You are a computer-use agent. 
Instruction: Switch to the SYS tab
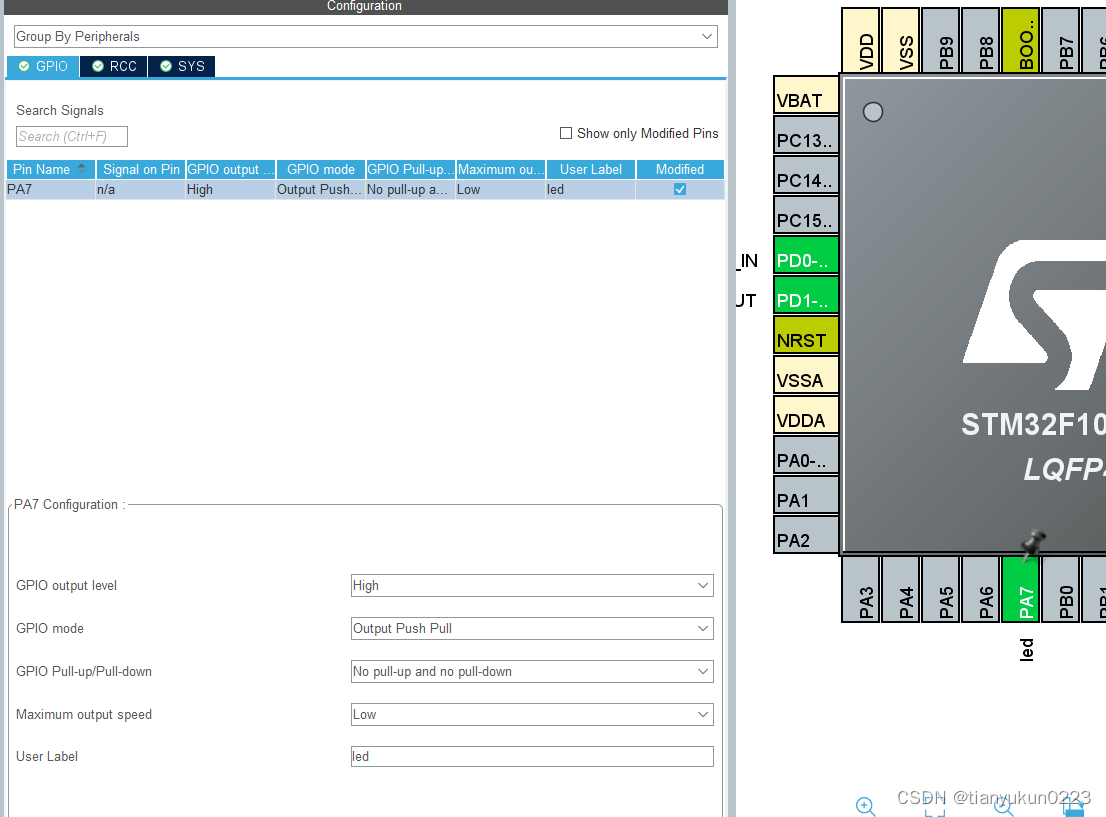click(182, 66)
